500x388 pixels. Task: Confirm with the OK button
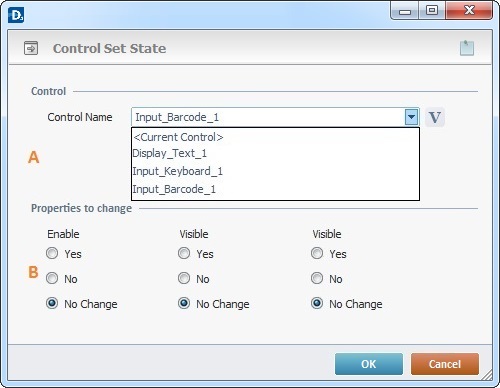coord(369,364)
